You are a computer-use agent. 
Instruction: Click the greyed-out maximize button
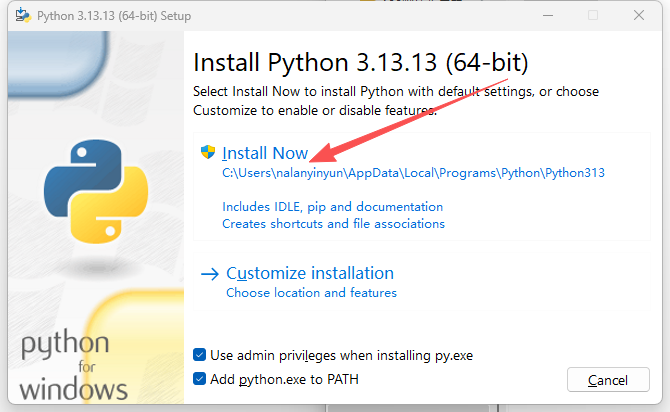(x=593, y=16)
